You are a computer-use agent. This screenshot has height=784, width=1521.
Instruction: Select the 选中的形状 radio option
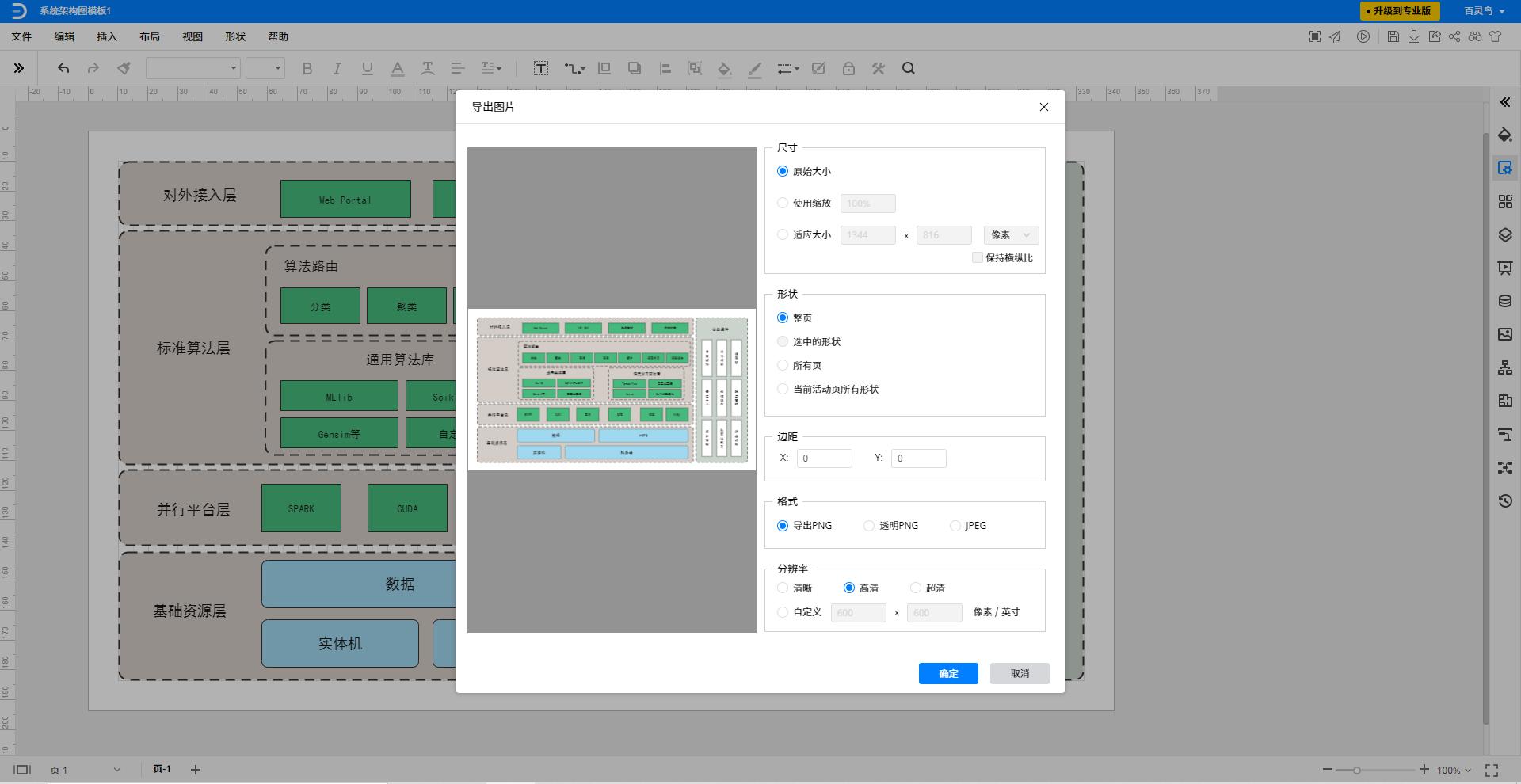(x=783, y=342)
